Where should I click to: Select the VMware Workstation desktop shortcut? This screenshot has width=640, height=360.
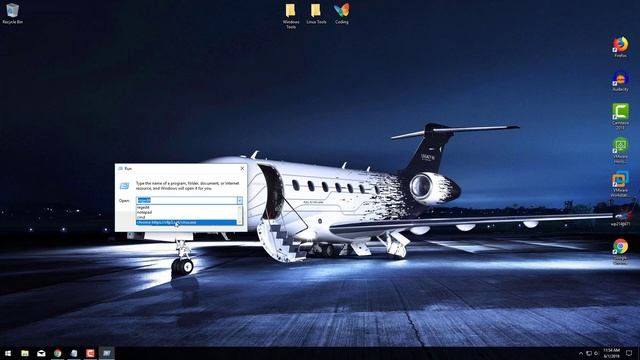coord(620,184)
